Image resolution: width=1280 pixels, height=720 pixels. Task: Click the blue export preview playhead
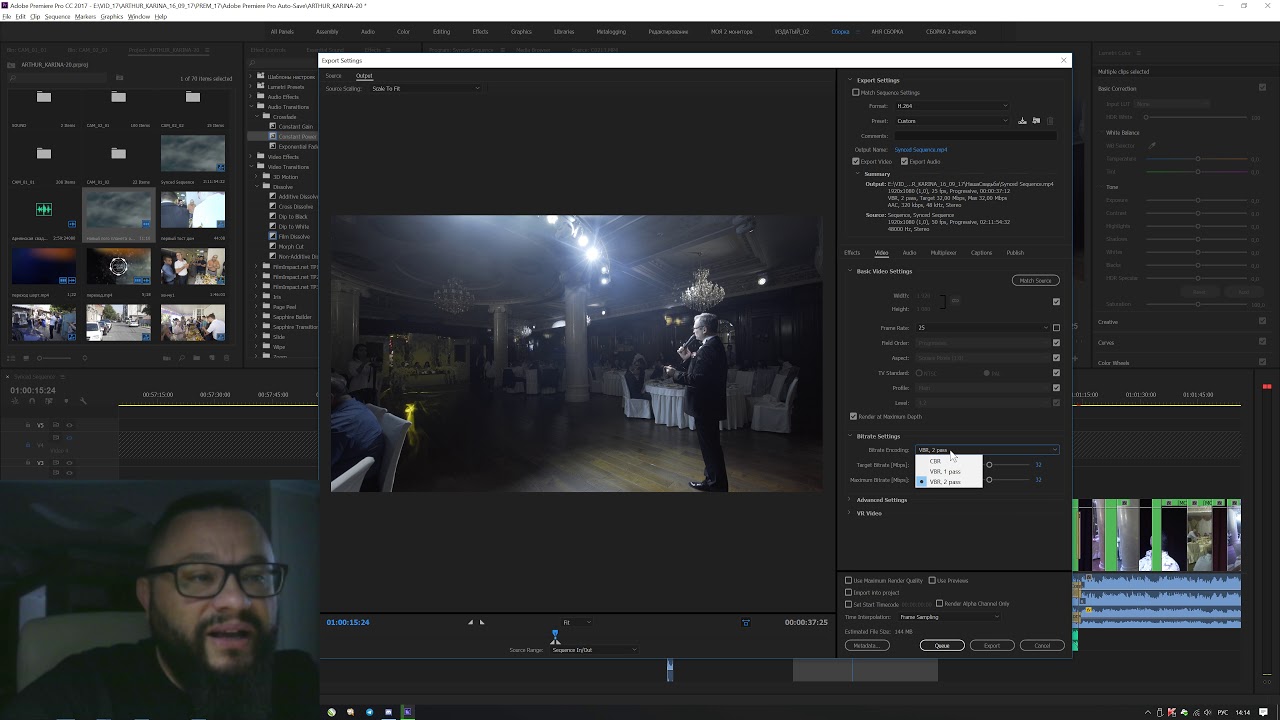pos(555,636)
